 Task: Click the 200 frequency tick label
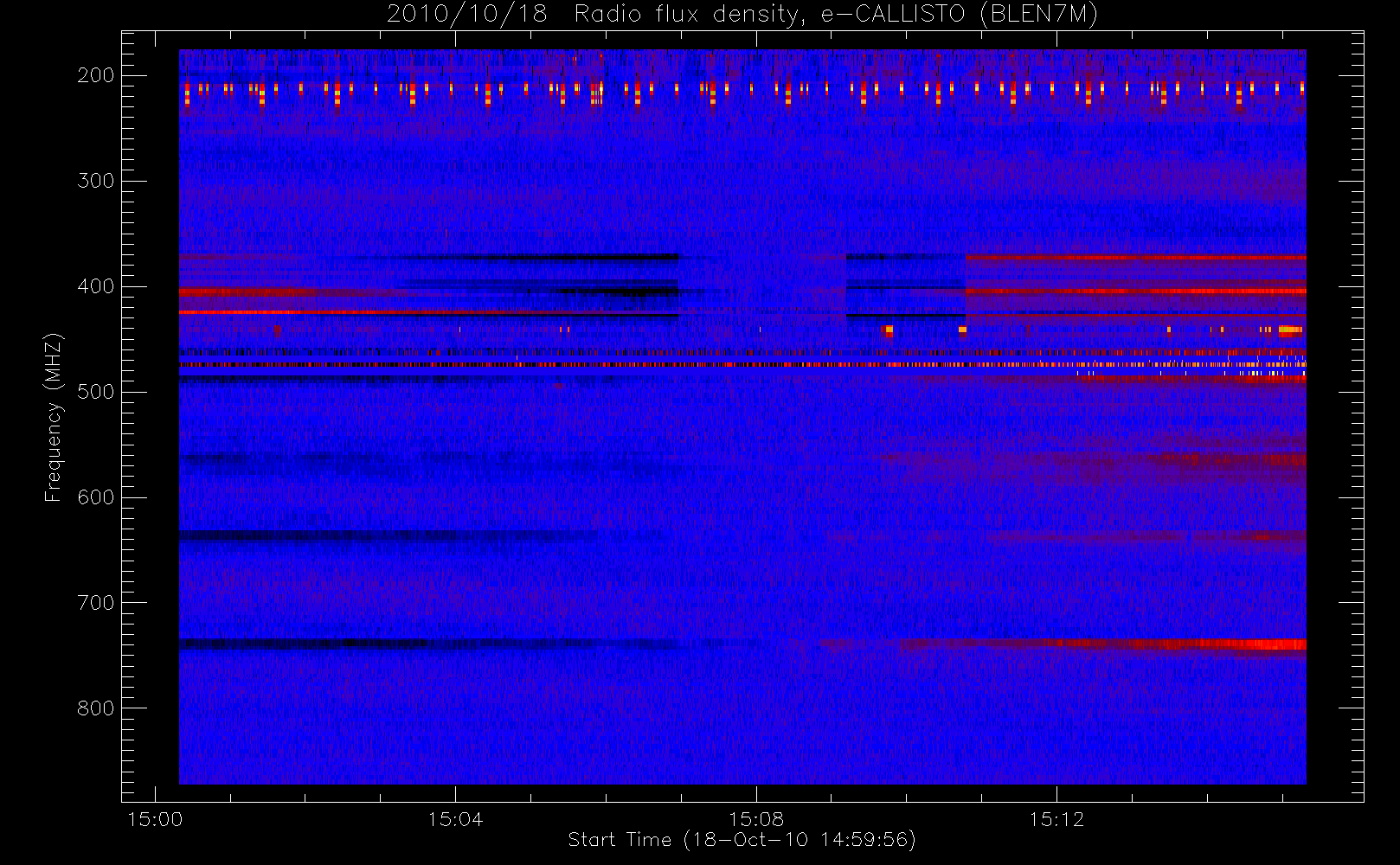(x=96, y=75)
